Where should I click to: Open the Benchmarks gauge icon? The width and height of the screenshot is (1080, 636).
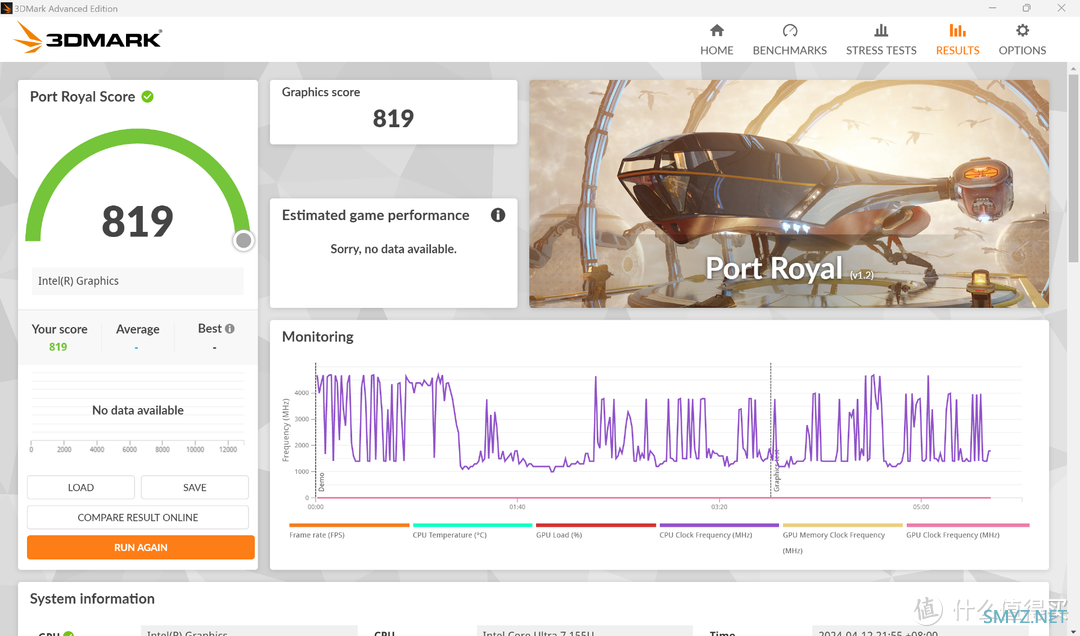[x=790, y=30]
